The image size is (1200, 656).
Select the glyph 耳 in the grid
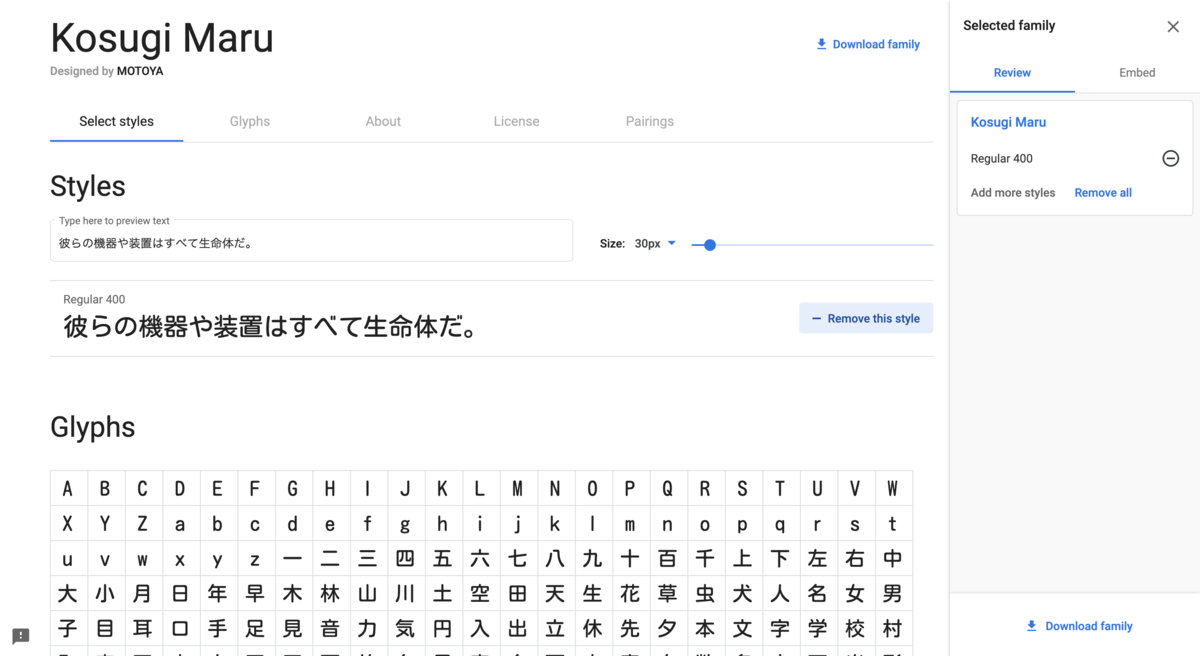coord(143,629)
